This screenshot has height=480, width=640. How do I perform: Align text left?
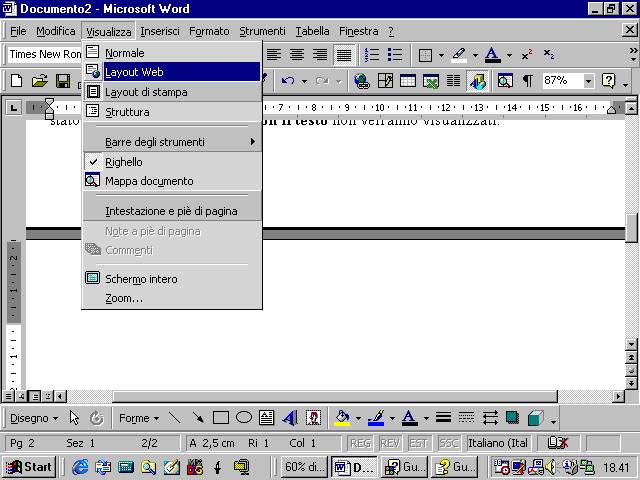click(274, 55)
